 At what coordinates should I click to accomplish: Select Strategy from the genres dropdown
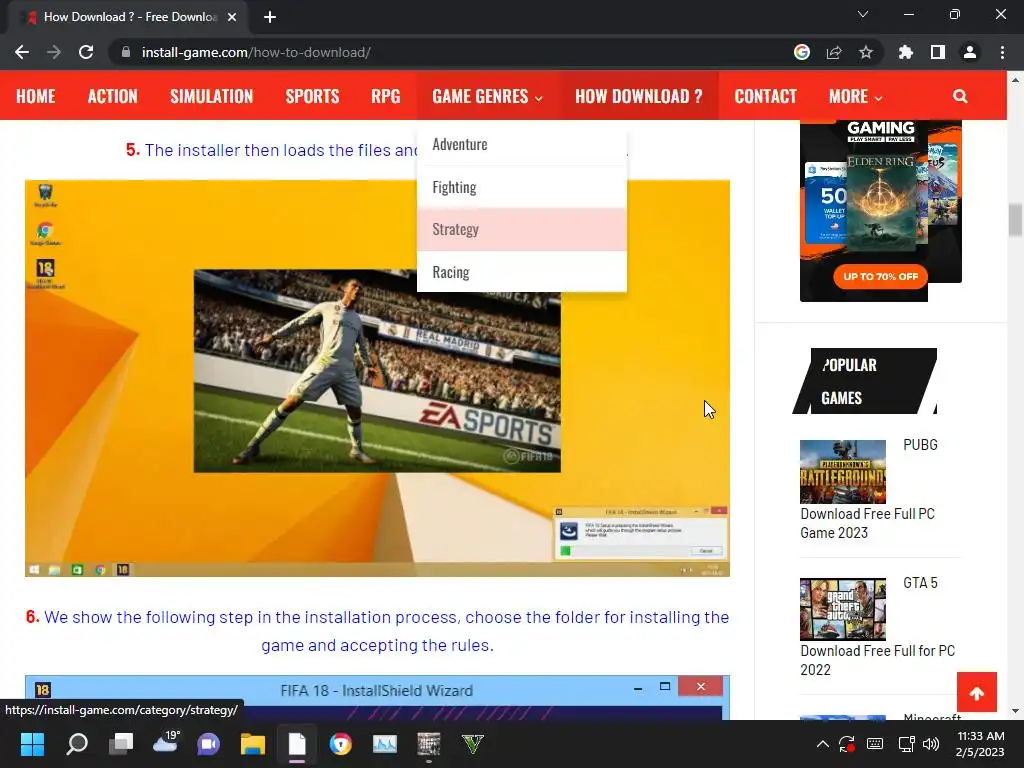coord(522,229)
